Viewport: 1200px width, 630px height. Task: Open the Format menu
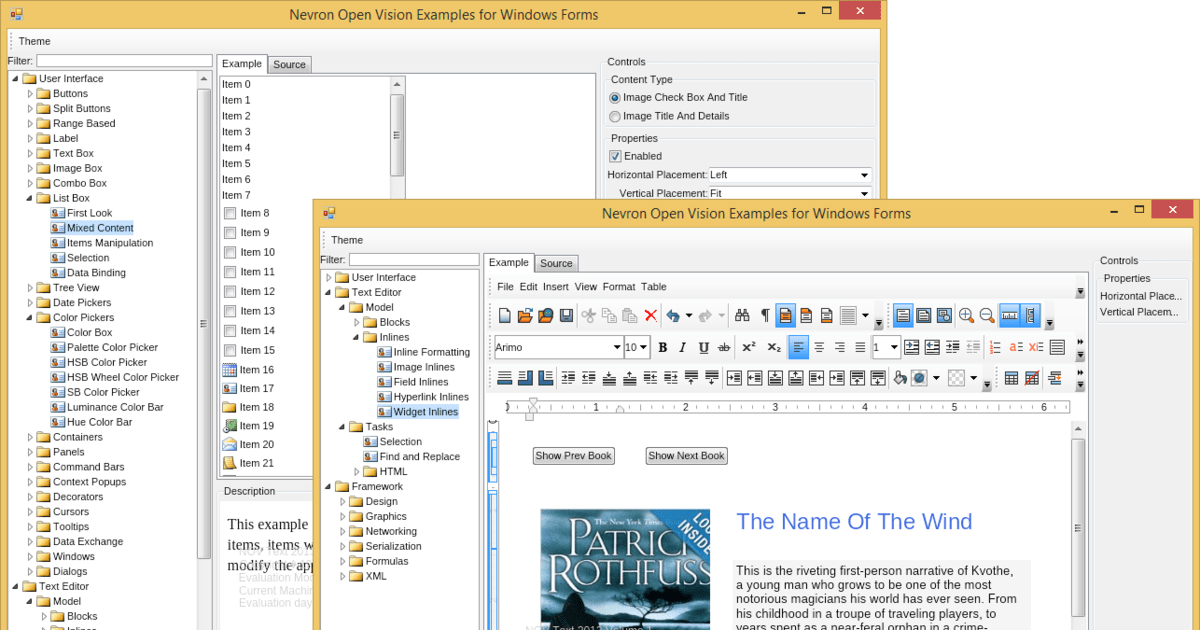click(x=619, y=287)
